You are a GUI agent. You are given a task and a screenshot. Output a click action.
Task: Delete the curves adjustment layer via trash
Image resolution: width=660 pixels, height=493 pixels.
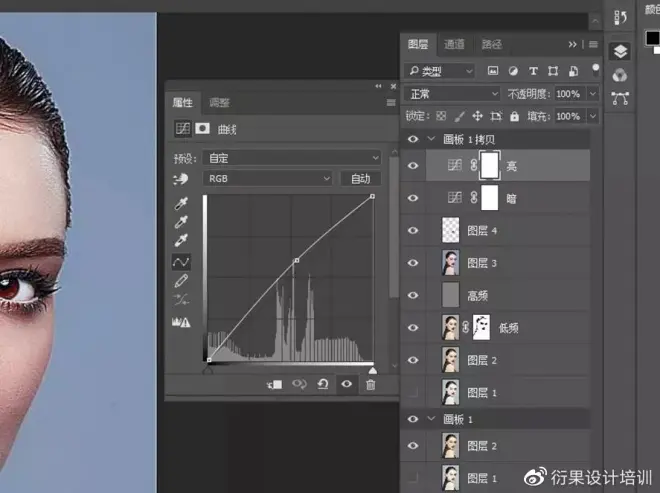(x=370, y=384)
